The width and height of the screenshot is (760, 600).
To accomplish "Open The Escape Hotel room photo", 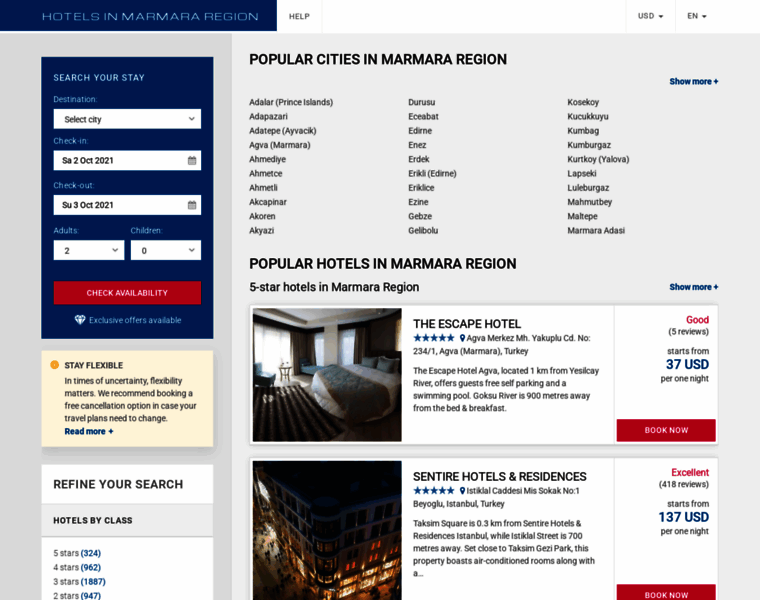I will pos(327,375).
